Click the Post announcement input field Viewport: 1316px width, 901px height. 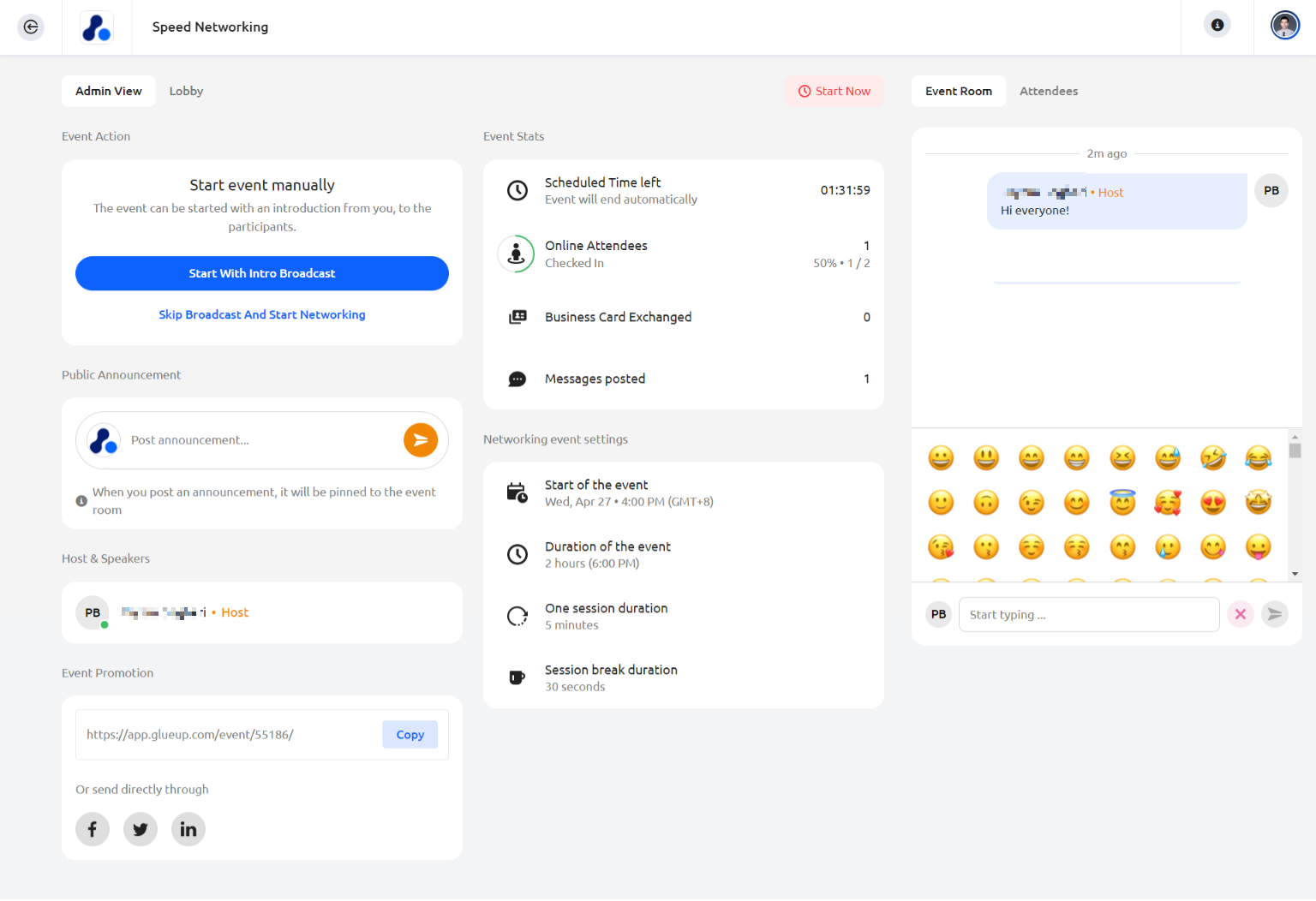point(261,440)
